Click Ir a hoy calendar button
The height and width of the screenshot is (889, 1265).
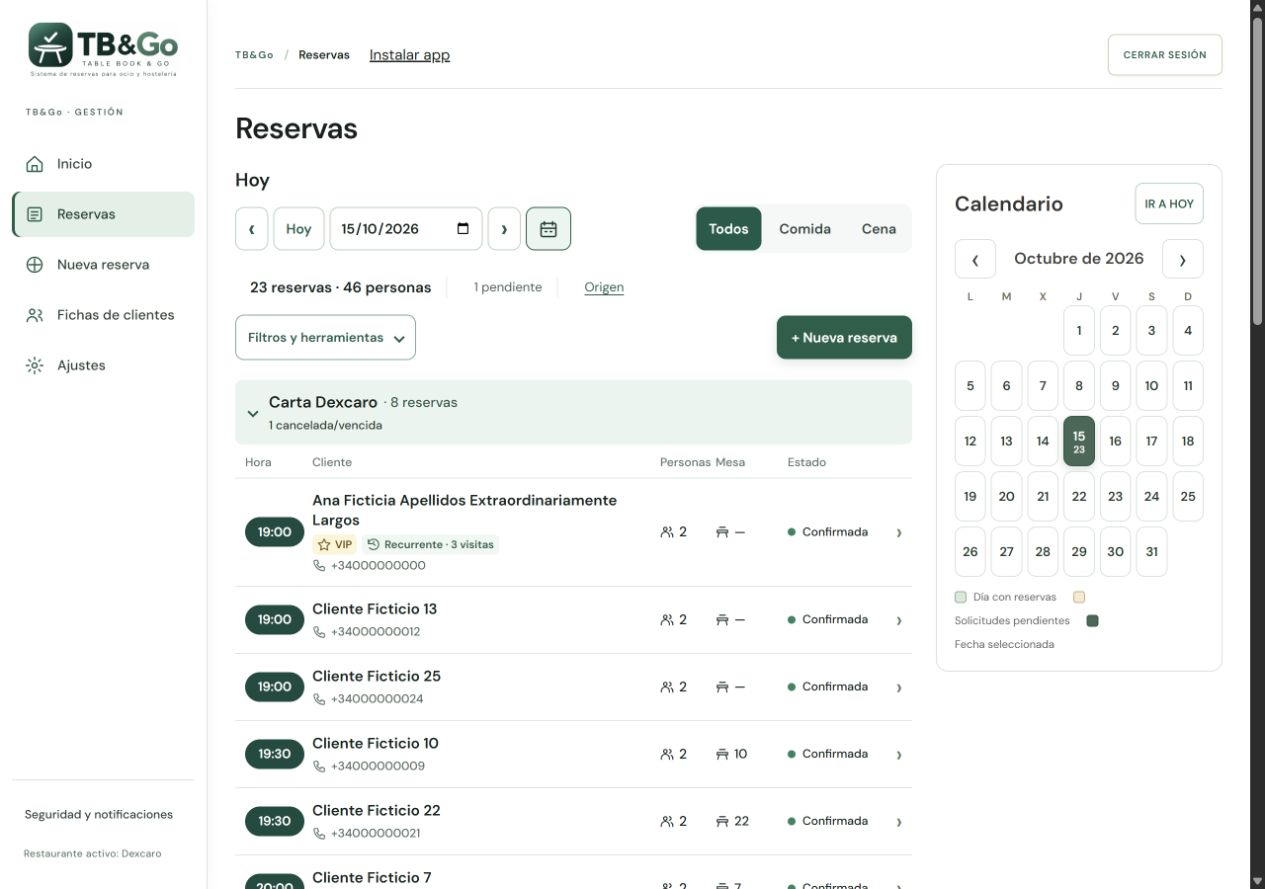point(1169,204)
